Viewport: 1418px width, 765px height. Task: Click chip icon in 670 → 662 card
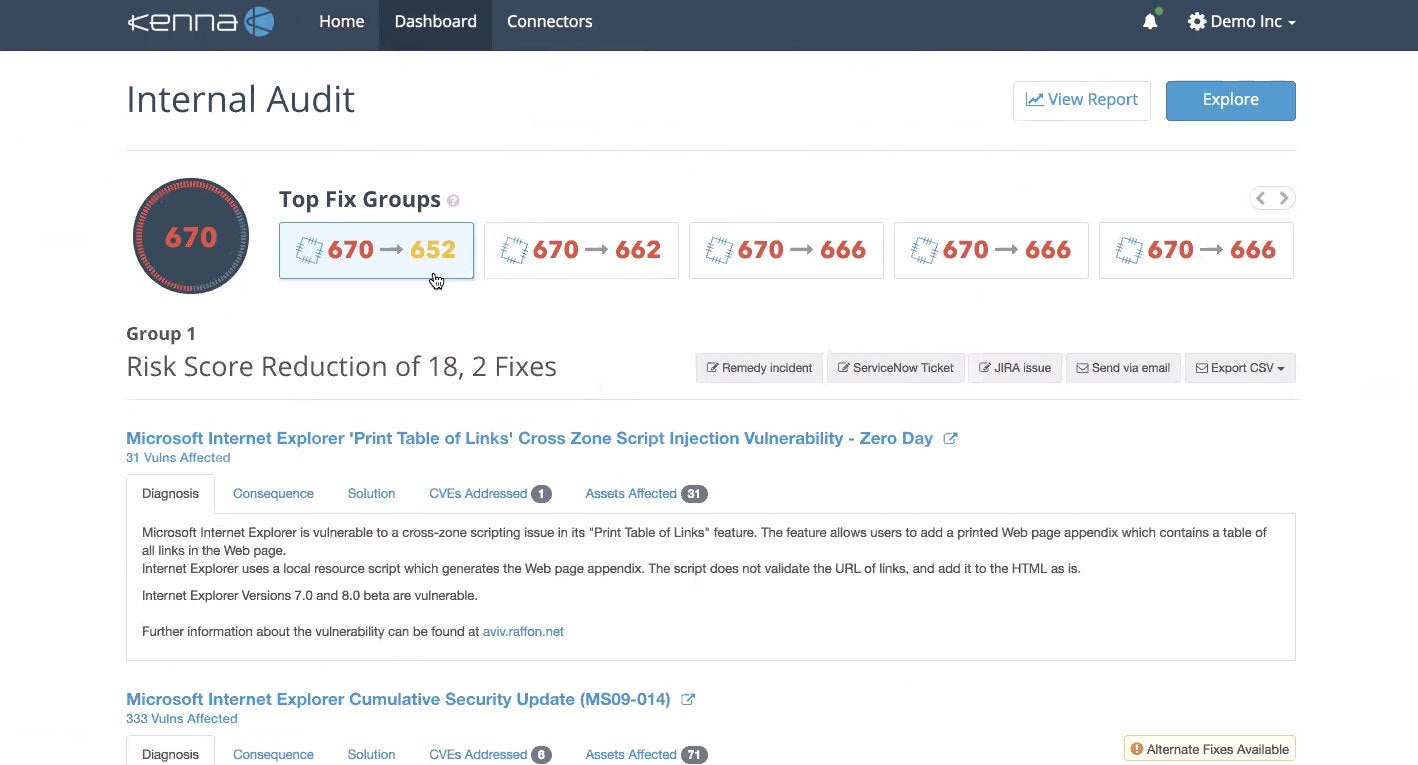[x=514, y=250]
